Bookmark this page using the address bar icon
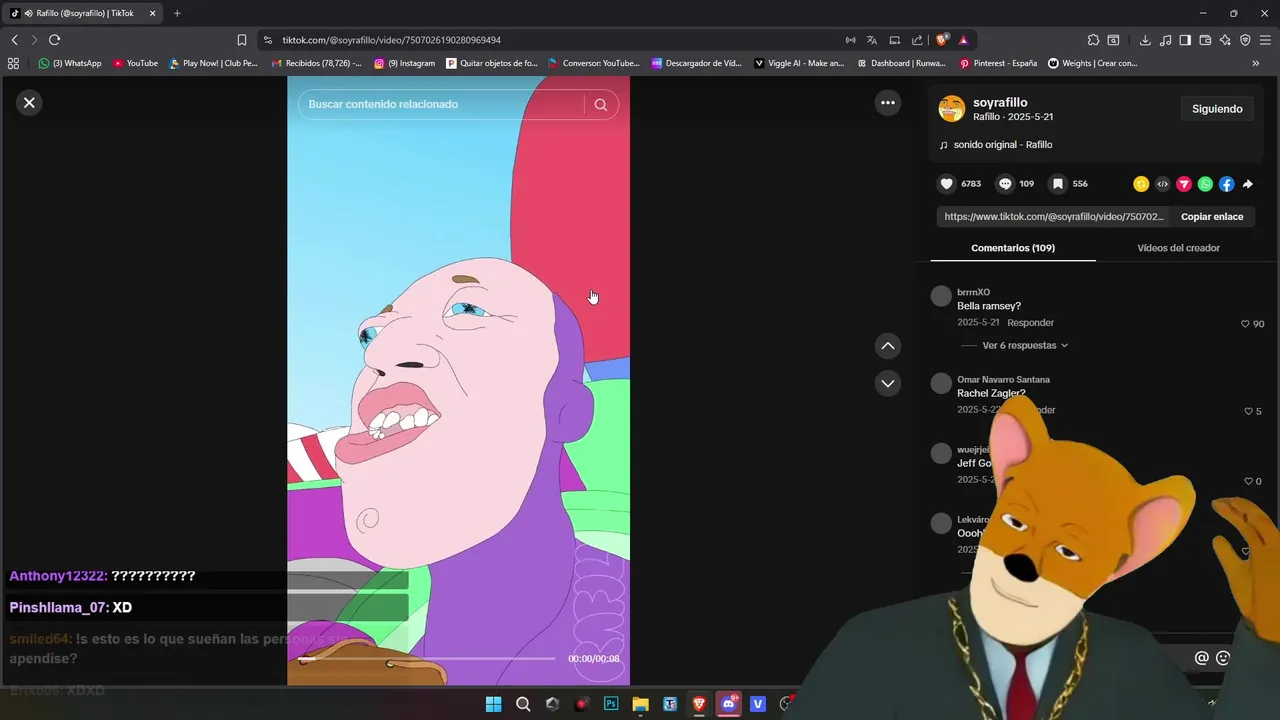The height and width of the screenshot is (720, 1280). coord(242,40)
